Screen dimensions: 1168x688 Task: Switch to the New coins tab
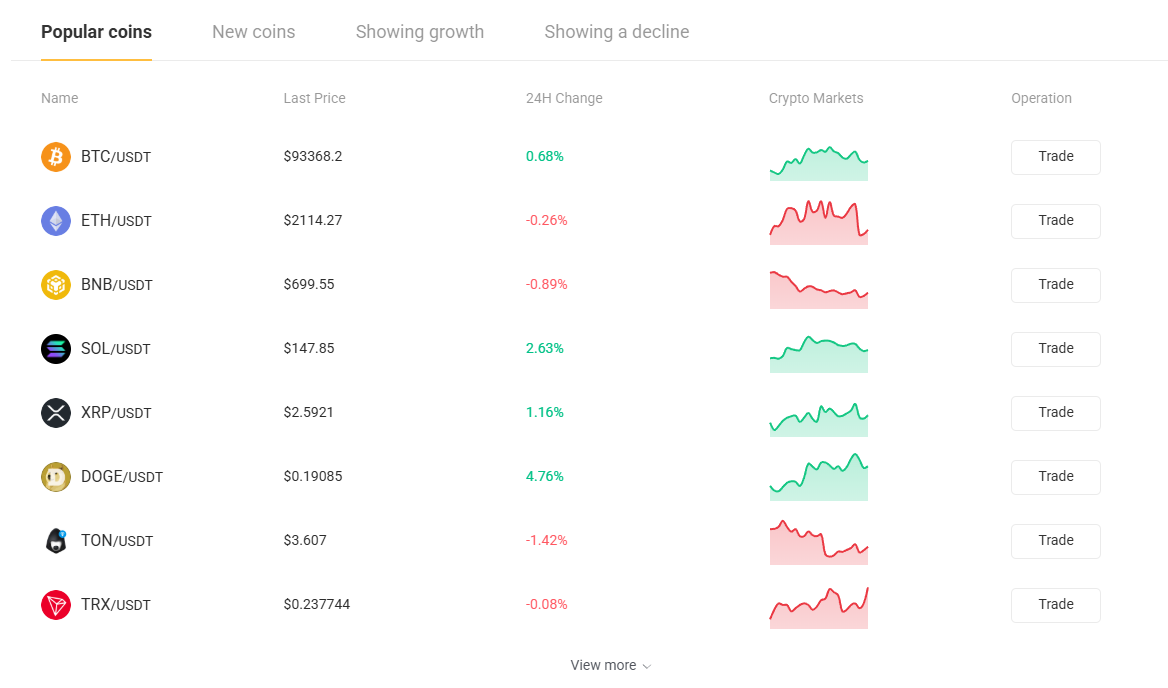tap(253, 32)
